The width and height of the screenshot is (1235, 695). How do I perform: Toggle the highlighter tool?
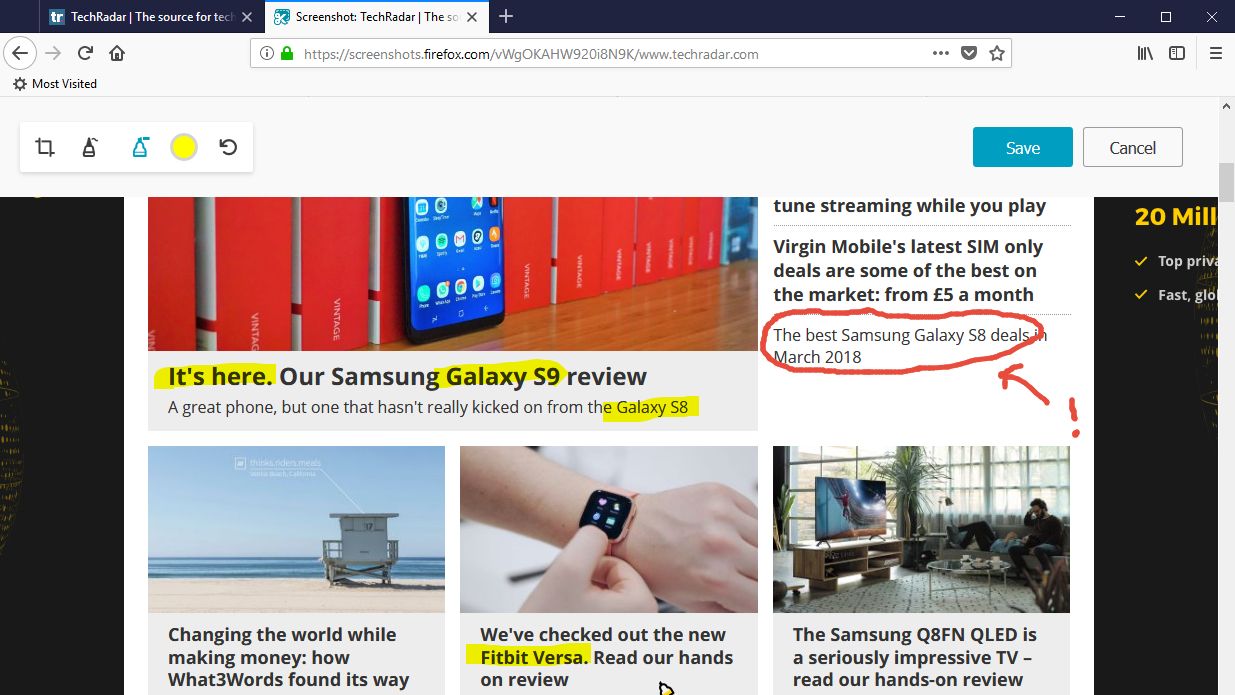(139, 146)
